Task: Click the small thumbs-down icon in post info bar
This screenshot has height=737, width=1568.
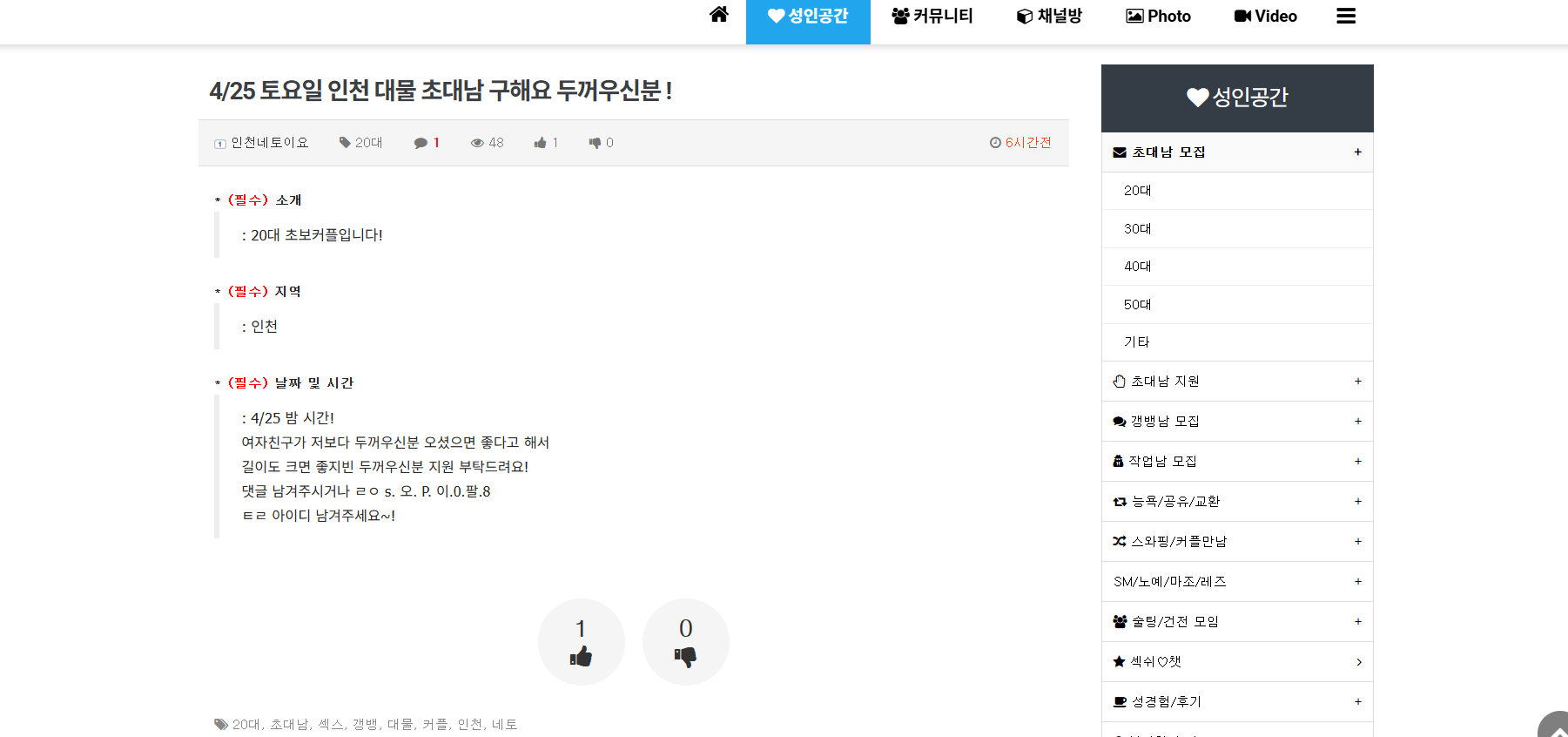Action: 595,143
